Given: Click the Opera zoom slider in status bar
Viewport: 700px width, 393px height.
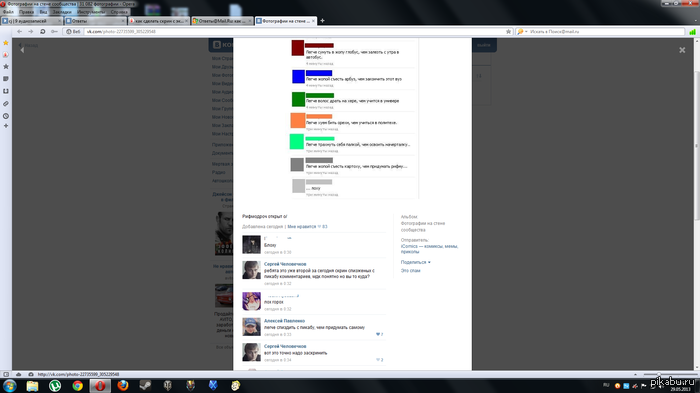Looking at the screenshot, I should pyautogui.click(x=669, y=374).
